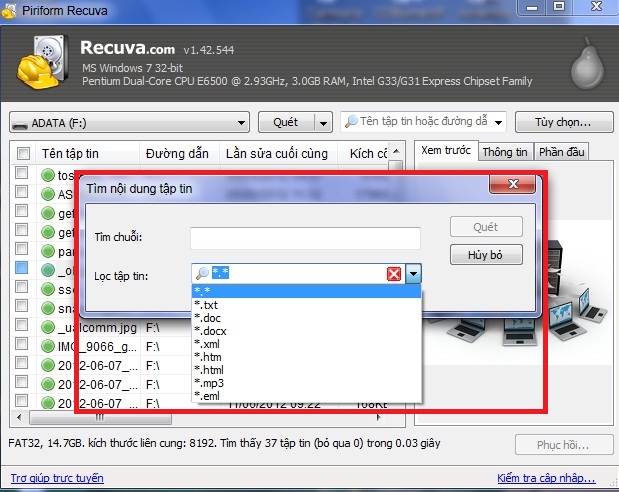Focus the Tên tập tin hoặc đường dẫn search box
Viewport: 619px width, 492px height.
424,122
